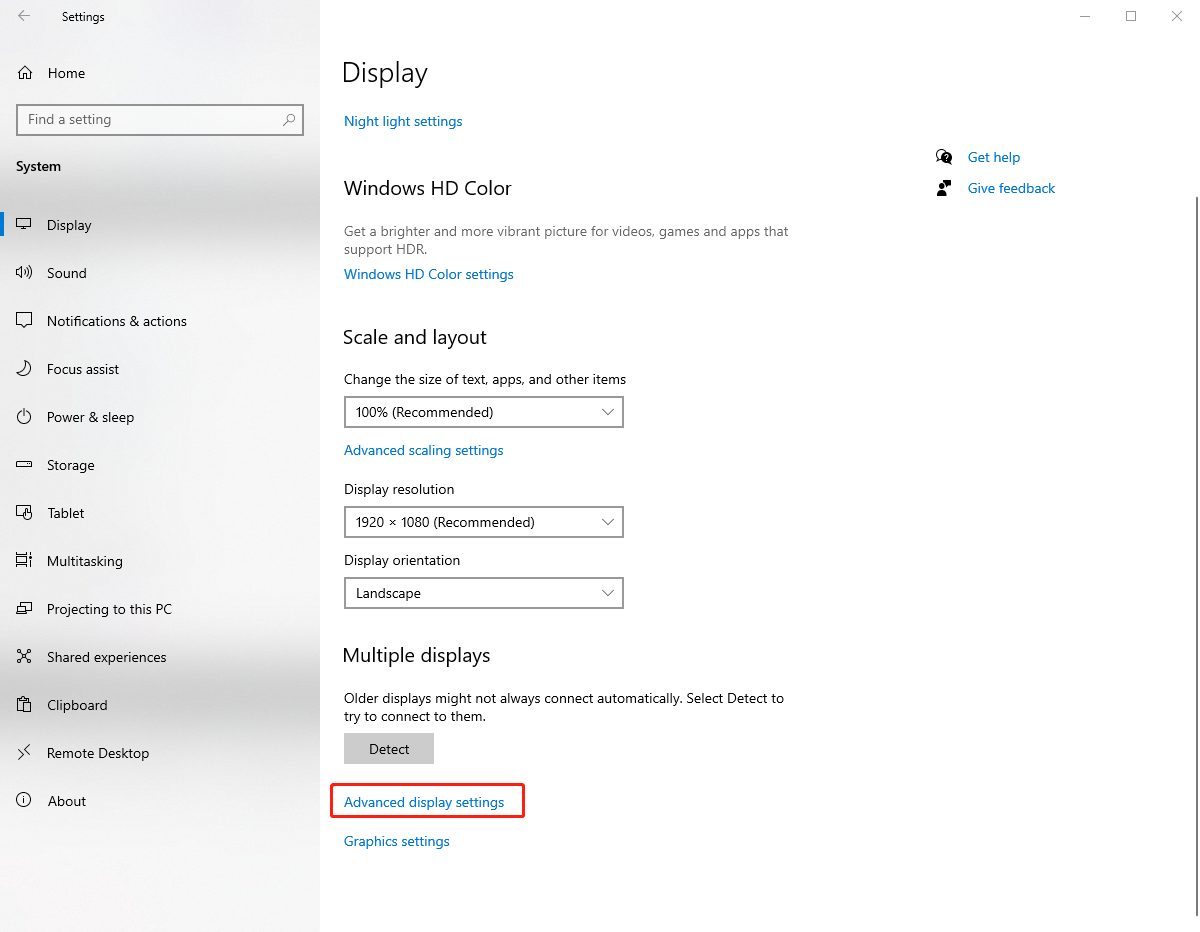Switch to the About settings page
This screenshot has width=1200, height=932.
click(x=67, y=801)
